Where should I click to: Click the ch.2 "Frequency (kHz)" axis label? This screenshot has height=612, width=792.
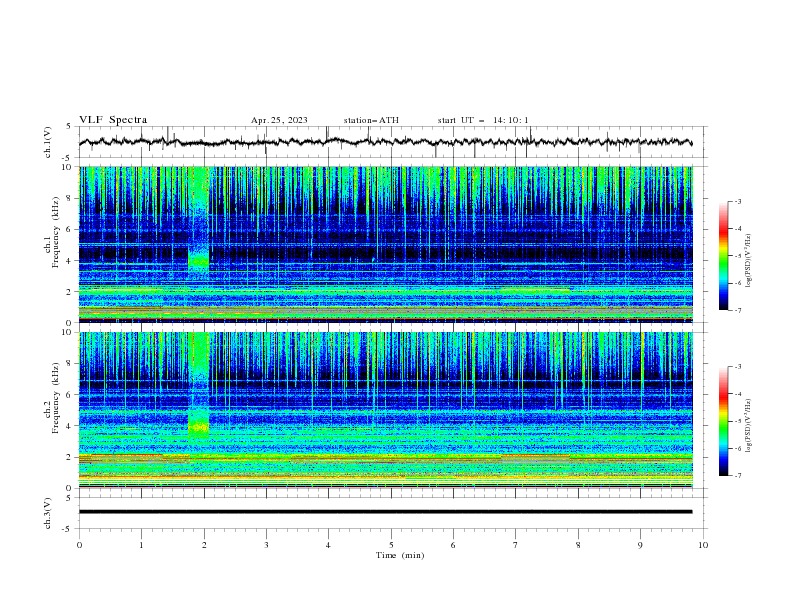tap(56, 397)
